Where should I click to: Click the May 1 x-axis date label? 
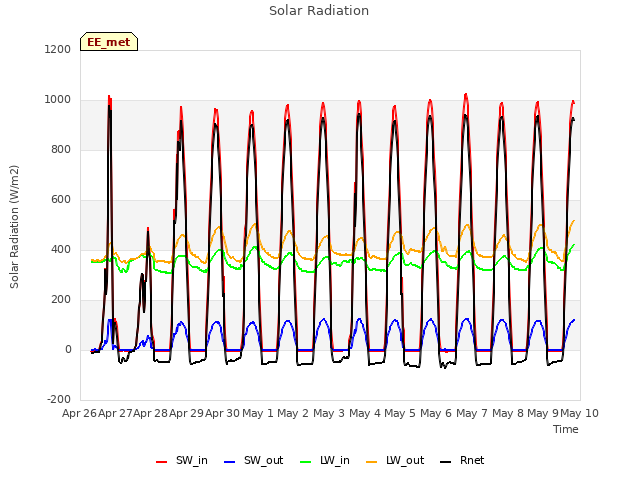258,413
